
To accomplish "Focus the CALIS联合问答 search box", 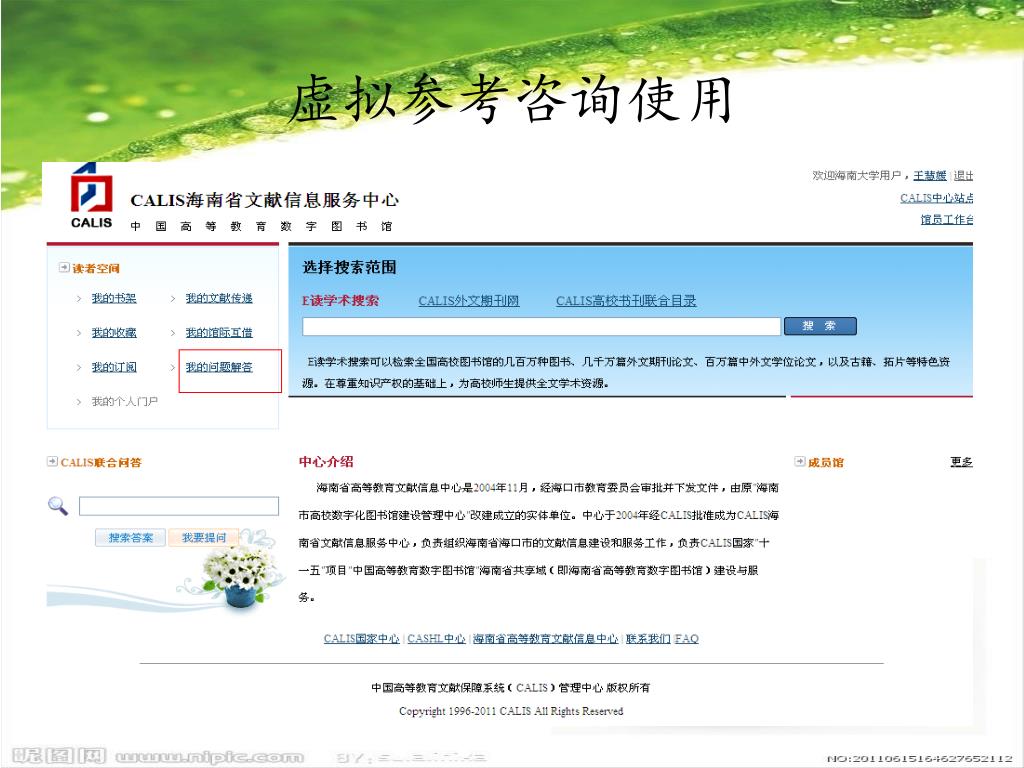I will point(178,506).
